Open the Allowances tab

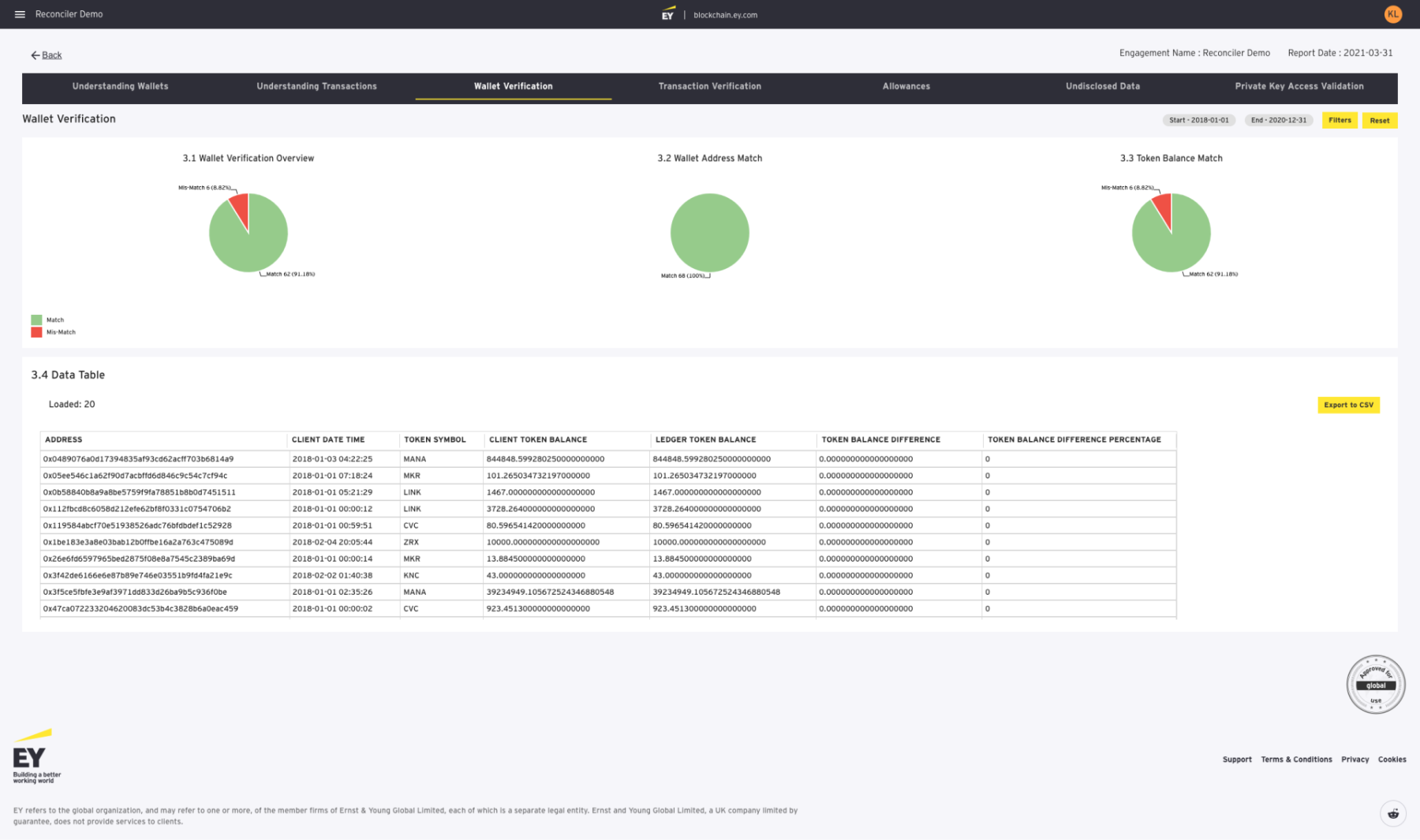tap(906, 87)
